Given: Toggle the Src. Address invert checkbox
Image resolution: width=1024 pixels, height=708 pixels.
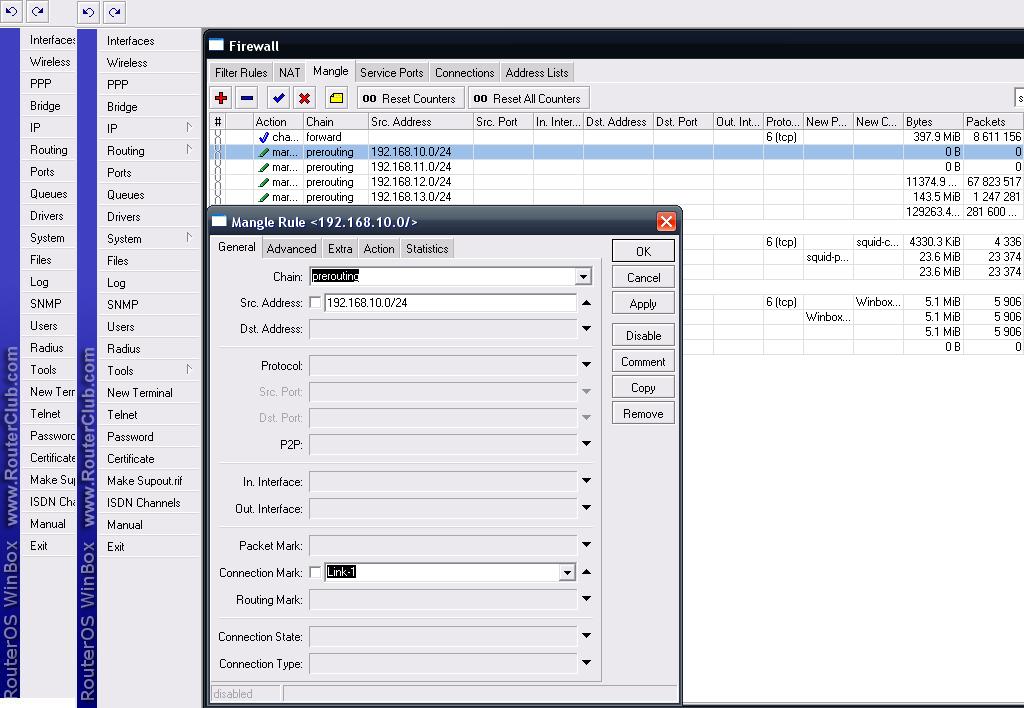Looking at the screenshot, I should point(315,302).
